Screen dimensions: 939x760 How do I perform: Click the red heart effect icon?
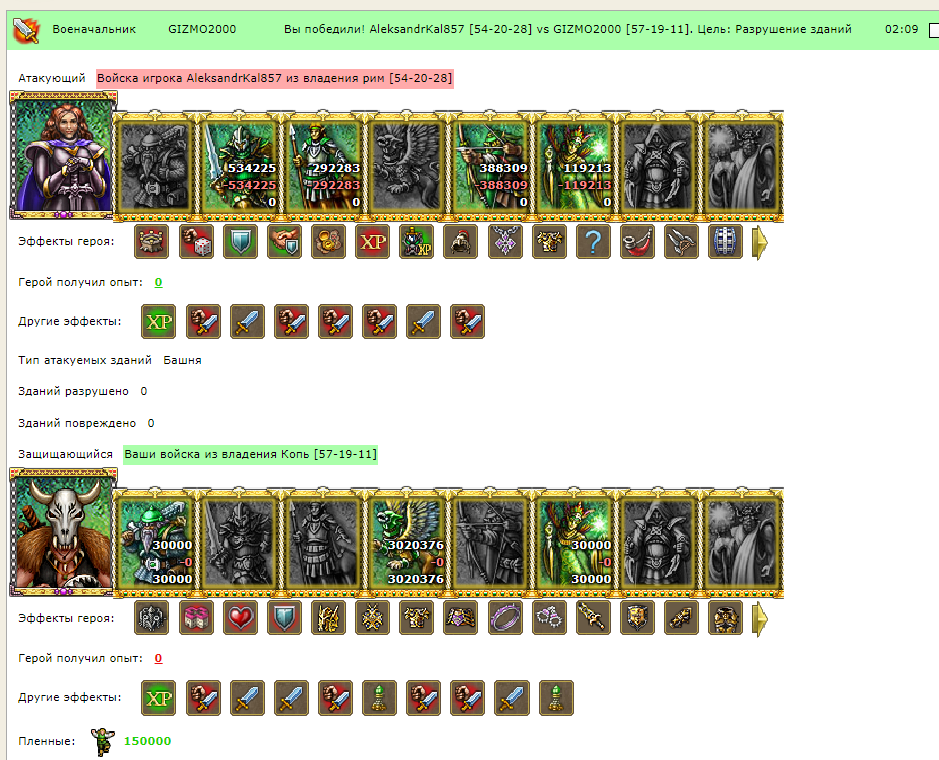[x=240, y=617]
